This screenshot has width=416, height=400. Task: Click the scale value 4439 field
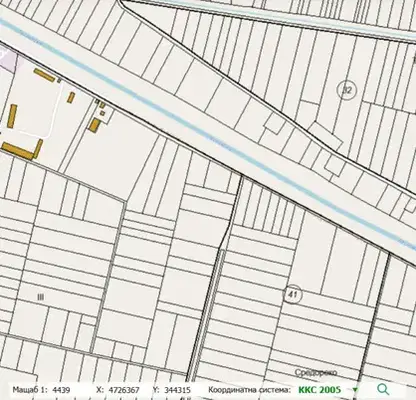pos(61,390)
